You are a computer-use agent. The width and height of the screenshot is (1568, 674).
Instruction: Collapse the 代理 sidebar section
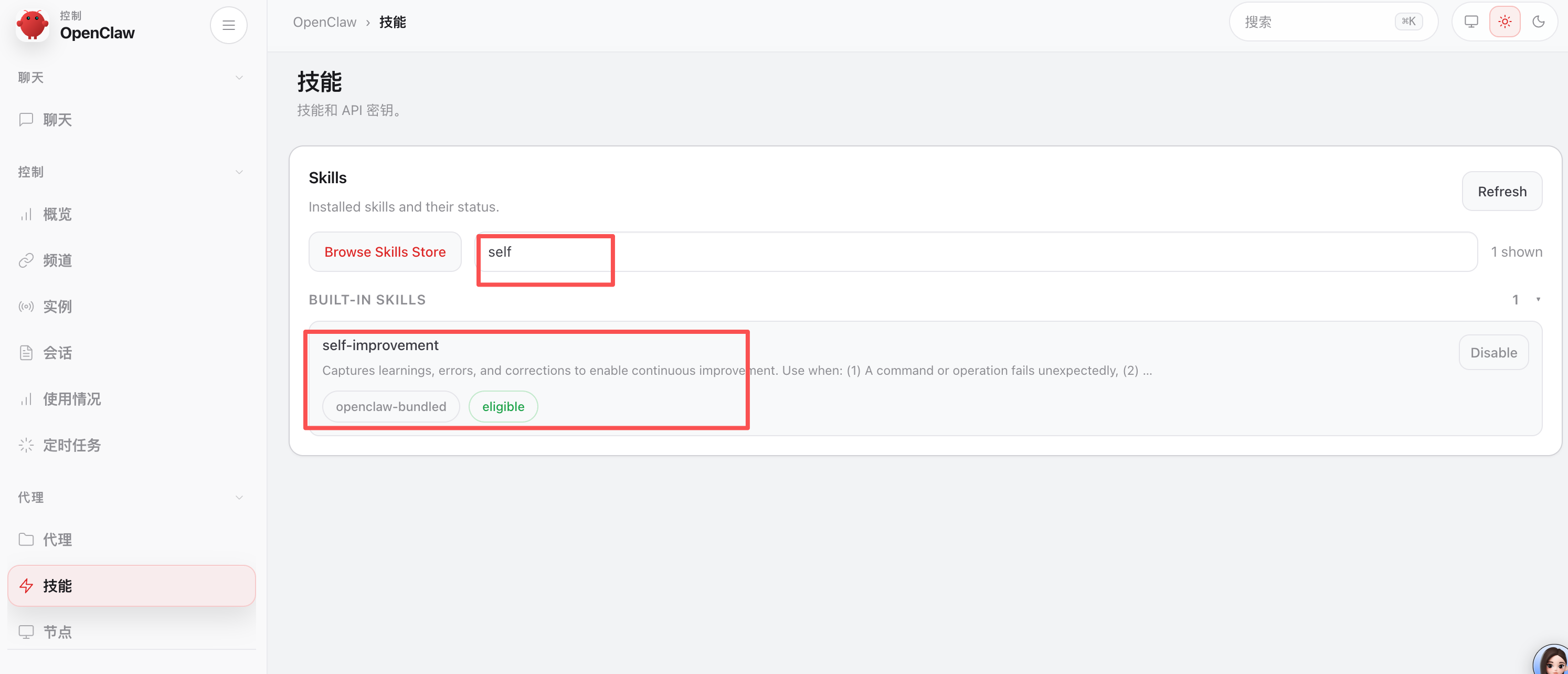tap(239, 498)
